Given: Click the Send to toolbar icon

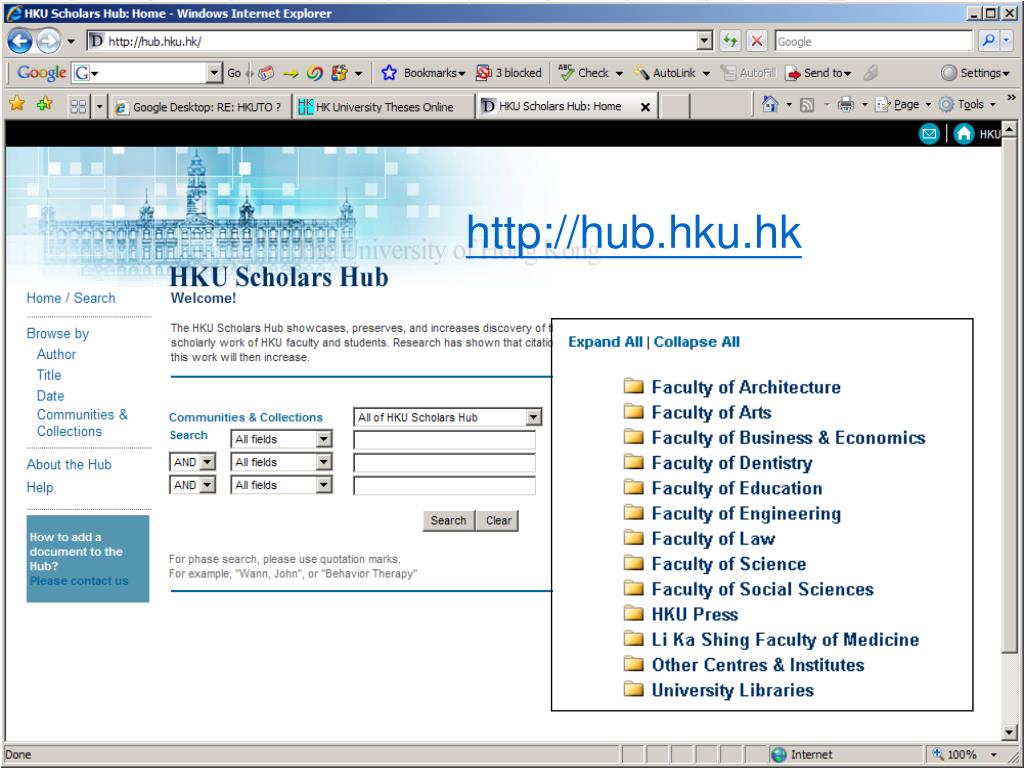Looking at the screenshot, I should (792, 73).
